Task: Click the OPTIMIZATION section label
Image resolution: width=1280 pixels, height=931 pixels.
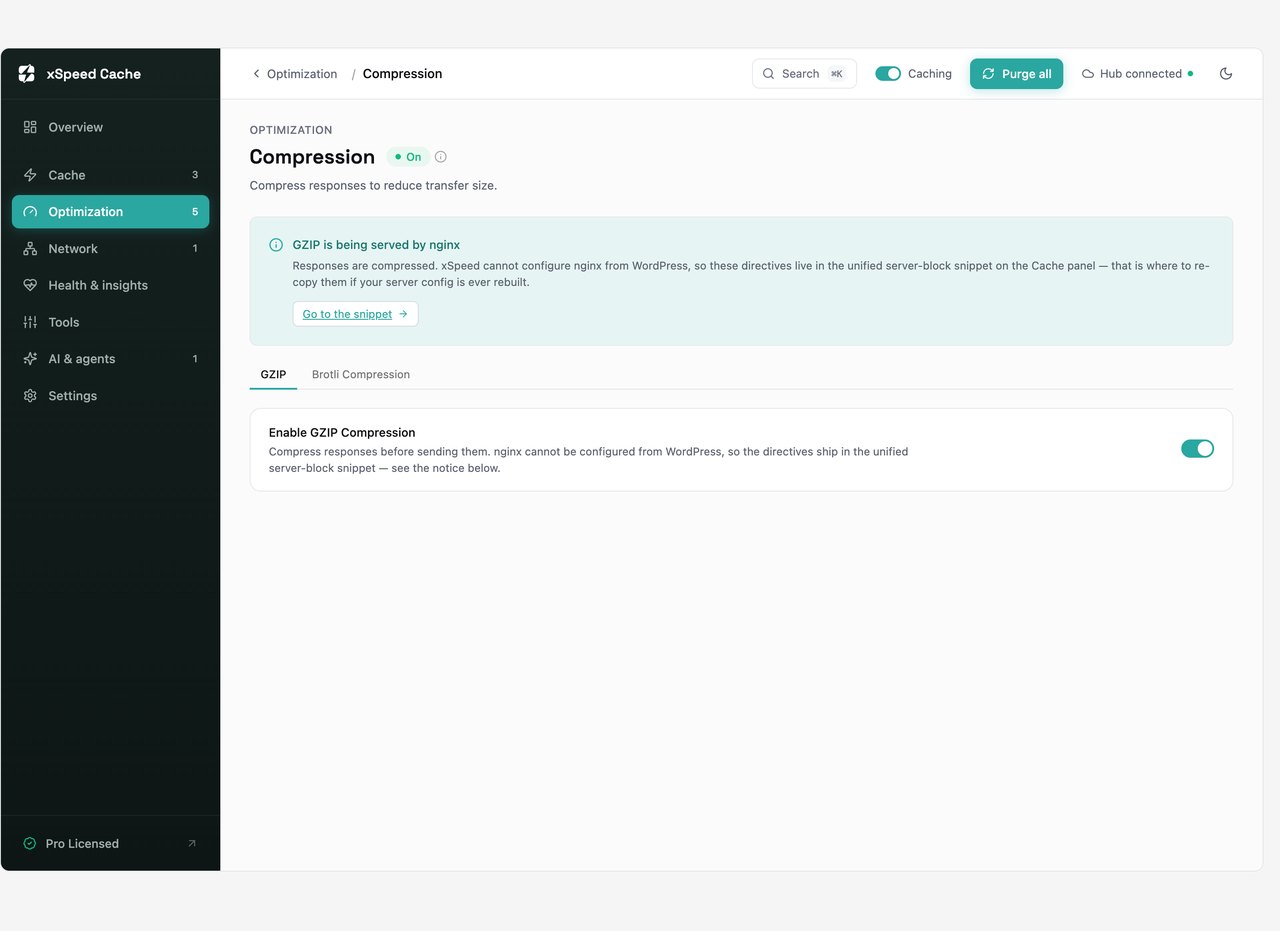Action: click(x=291, y=130)
